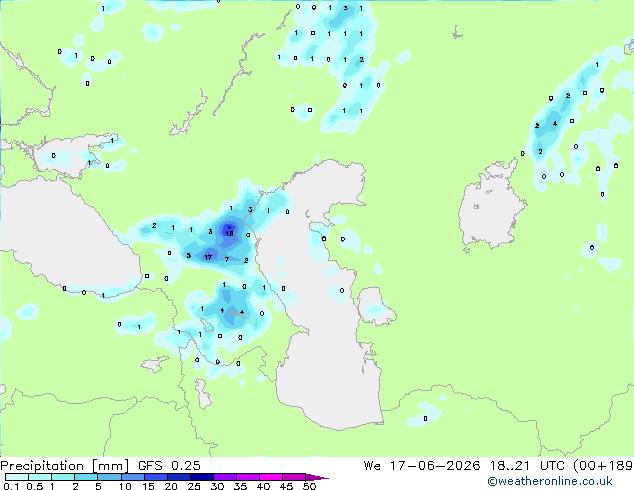This screenshot has width=634, height=490.
Task: Click the precipitation value 7 on the map
Action: tap(227, 260)
